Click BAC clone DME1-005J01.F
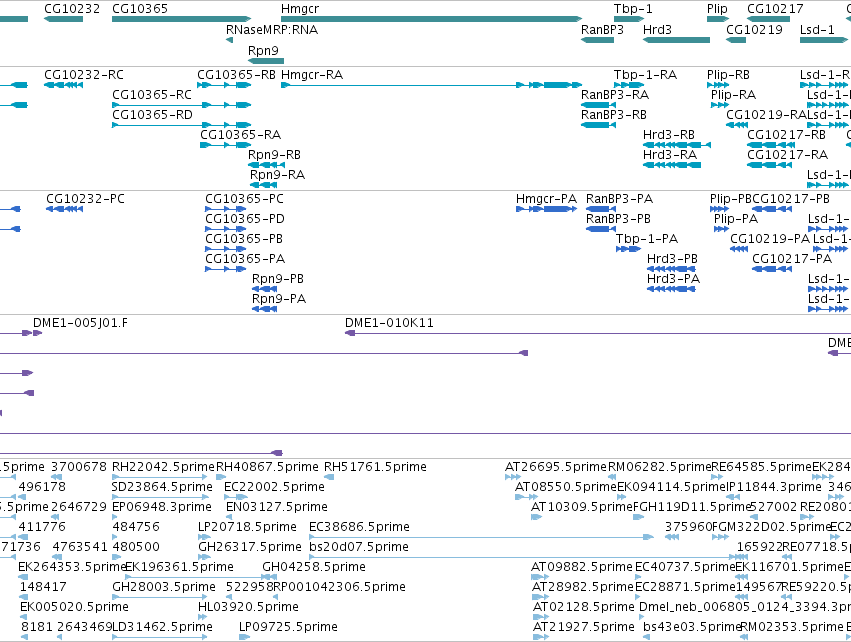Screen dimensions: 851x642 point(80,323)
